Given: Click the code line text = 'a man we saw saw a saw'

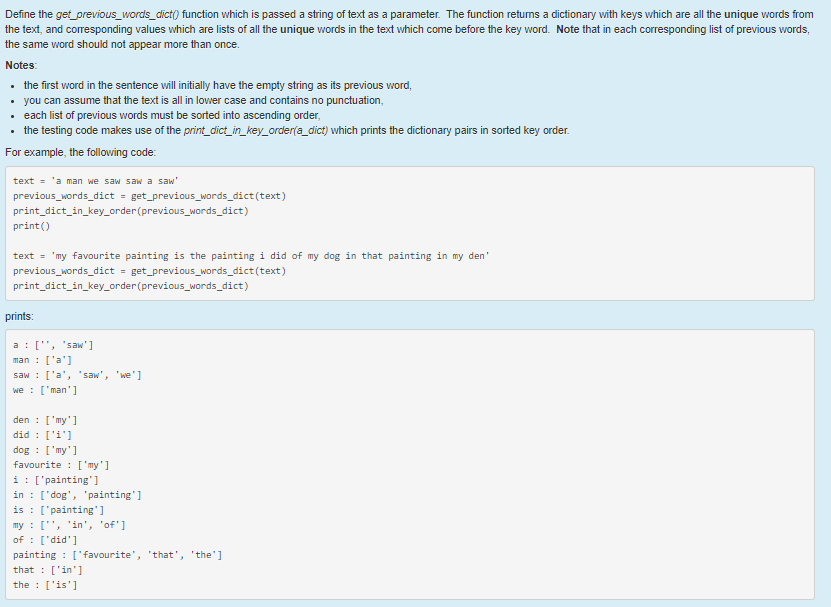Looking at the screenshot, I should (x=96, y=181).
